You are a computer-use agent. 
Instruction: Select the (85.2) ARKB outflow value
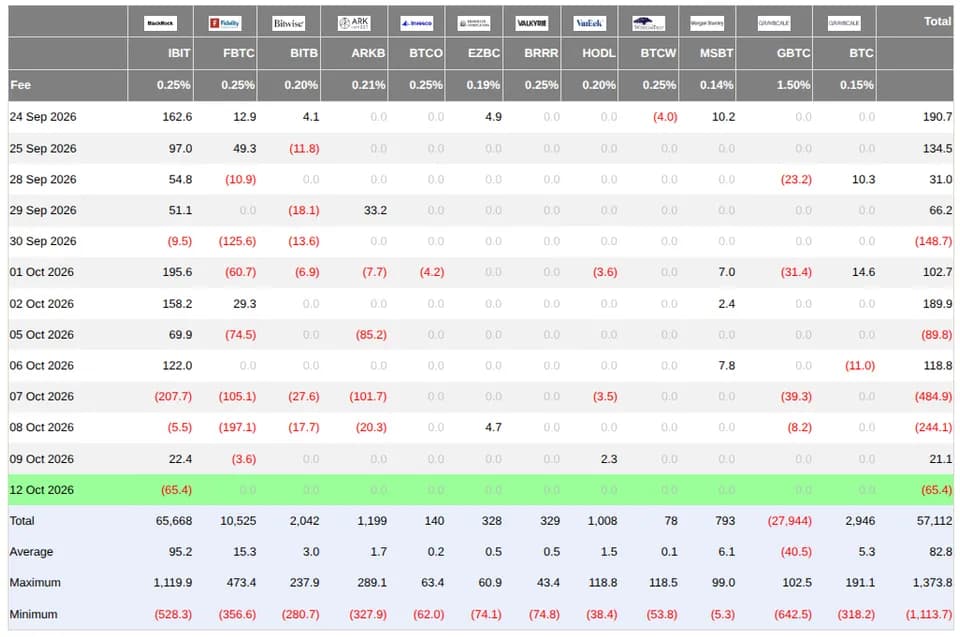(x=371, y=334)
